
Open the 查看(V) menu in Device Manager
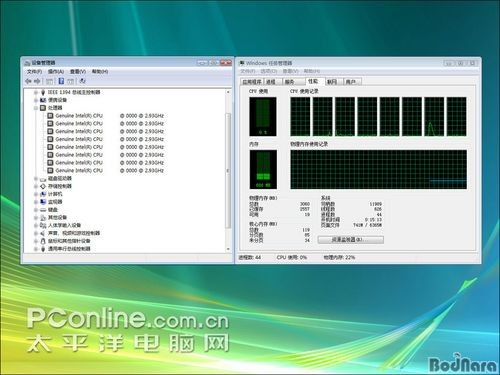tap(78, 71)
